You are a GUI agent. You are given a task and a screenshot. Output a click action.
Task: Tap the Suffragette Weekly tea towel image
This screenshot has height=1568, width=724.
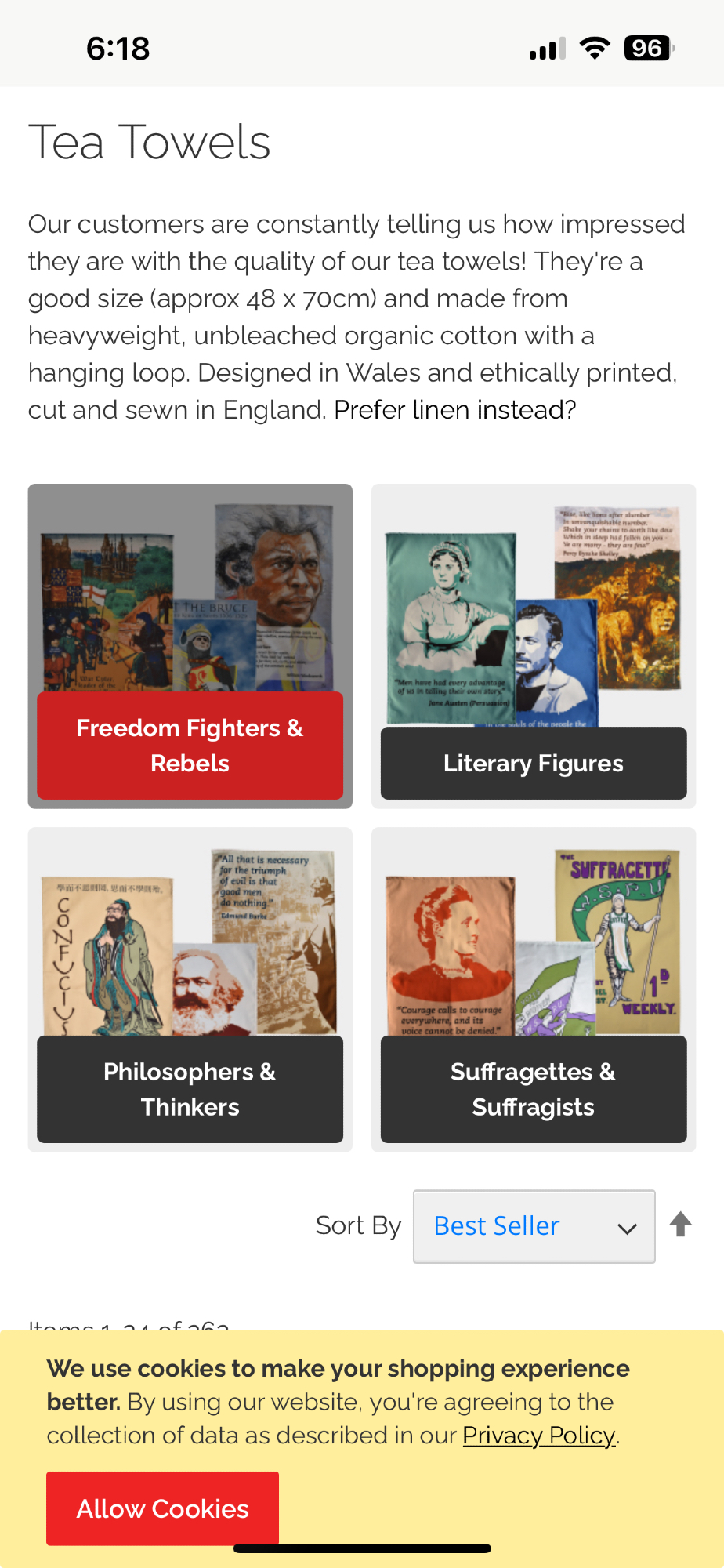(617, 941)
